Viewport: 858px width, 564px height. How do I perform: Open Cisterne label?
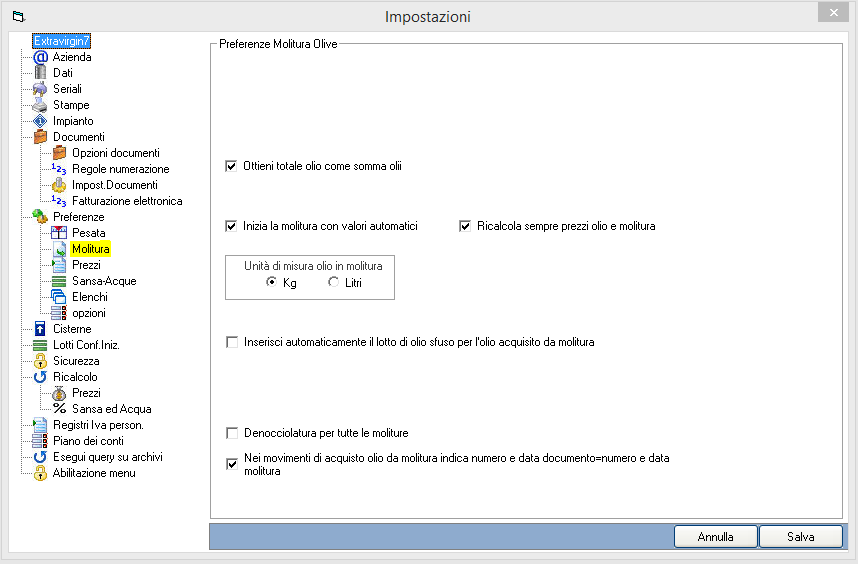pyautogui.click(x=72, y=329)
